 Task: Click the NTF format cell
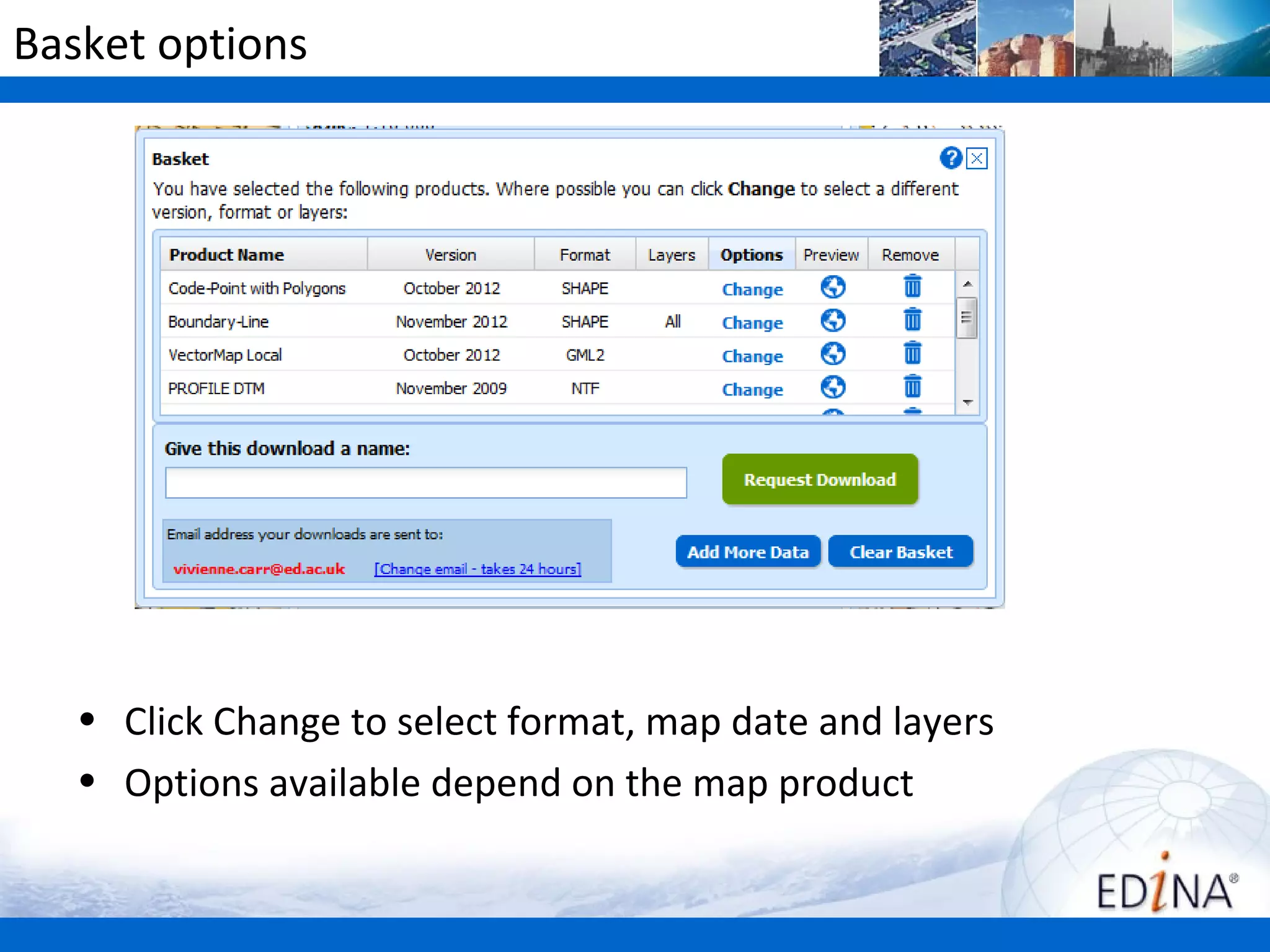[x=585, y=389]
